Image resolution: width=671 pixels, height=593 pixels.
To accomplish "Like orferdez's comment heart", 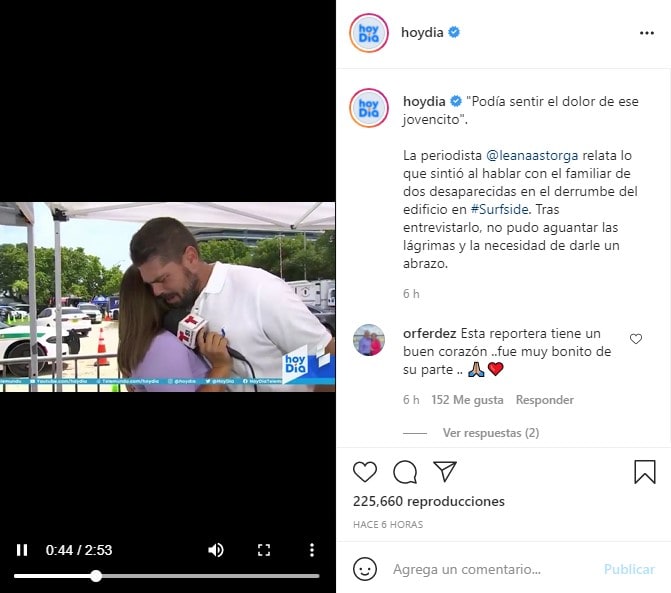I will 636,339.
